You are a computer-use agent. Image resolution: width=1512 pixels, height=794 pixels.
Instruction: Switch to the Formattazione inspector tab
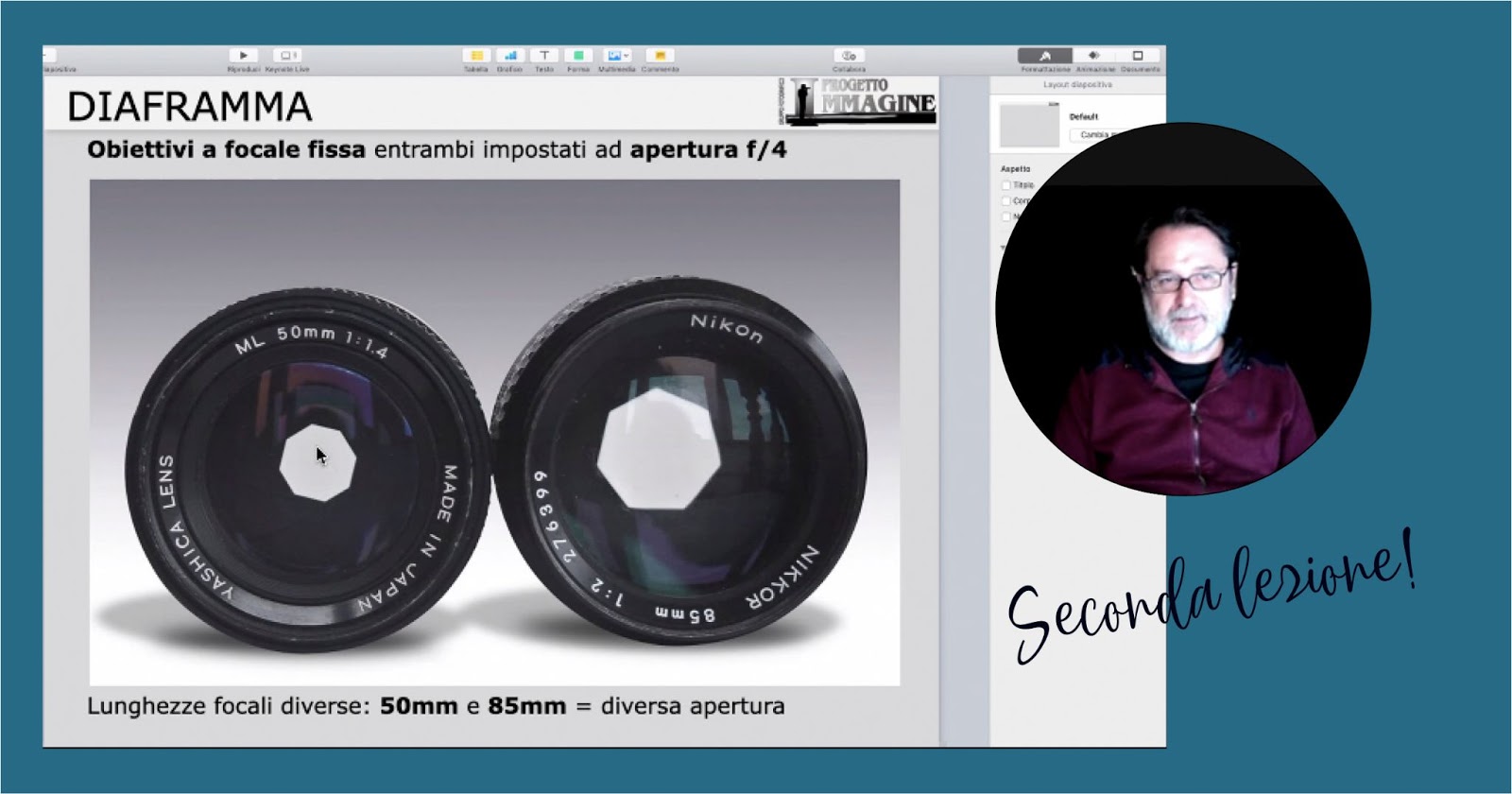[1044, 57]
